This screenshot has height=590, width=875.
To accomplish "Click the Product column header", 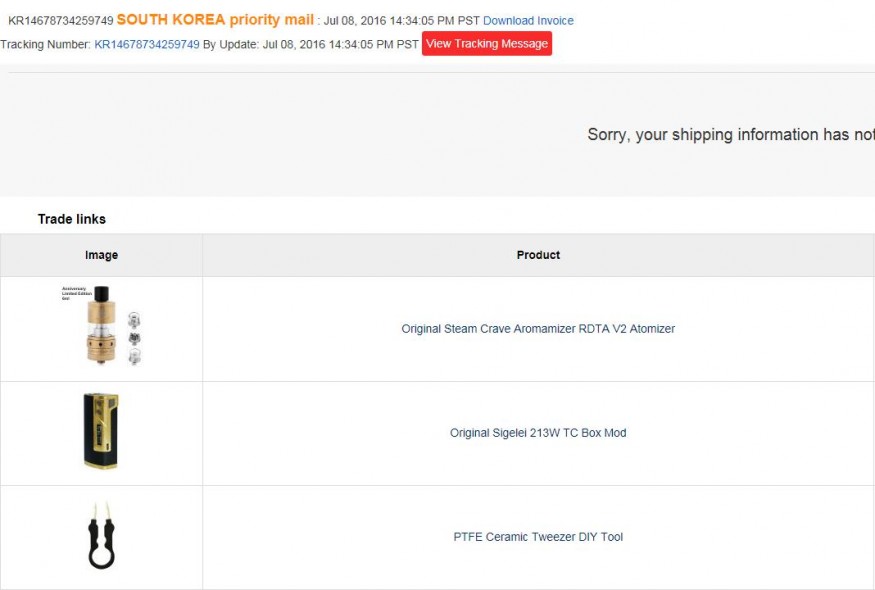I will tap(538, 255).
